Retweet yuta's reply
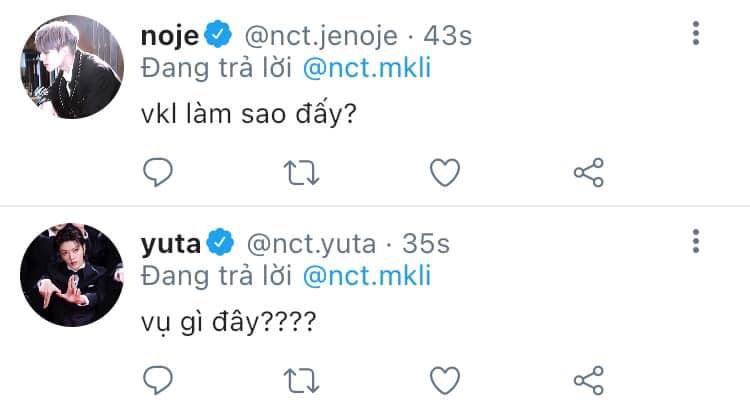The height and width of the screenshot is (407, 750). coord(301,381)
